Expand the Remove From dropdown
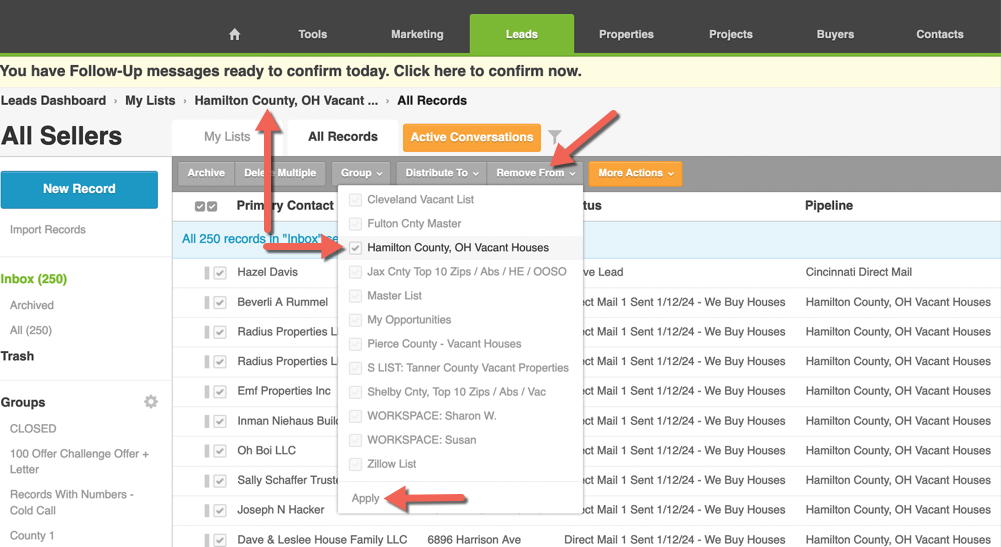Screen dimensions: 1001x547 tap(535, 173)
